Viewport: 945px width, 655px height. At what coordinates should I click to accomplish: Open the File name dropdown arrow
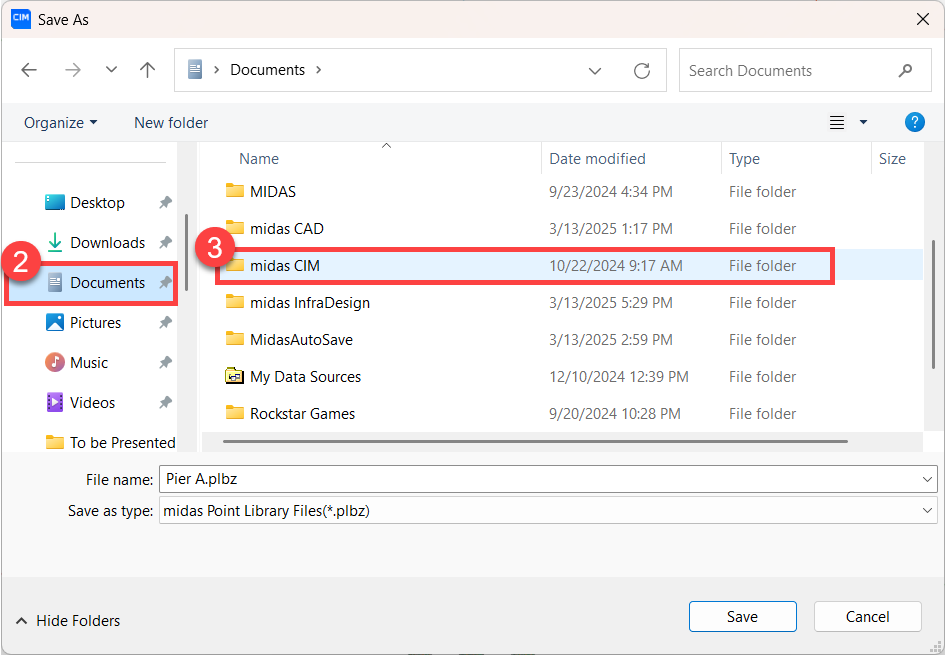(x=927, y=480)
